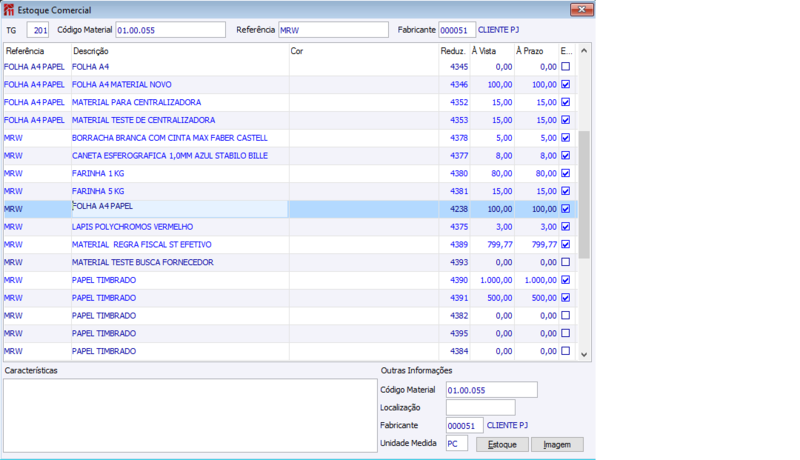Click the Estoque Comercial app icon in title bar
This screenshot has width=800, height=460.
click(9, 10)
